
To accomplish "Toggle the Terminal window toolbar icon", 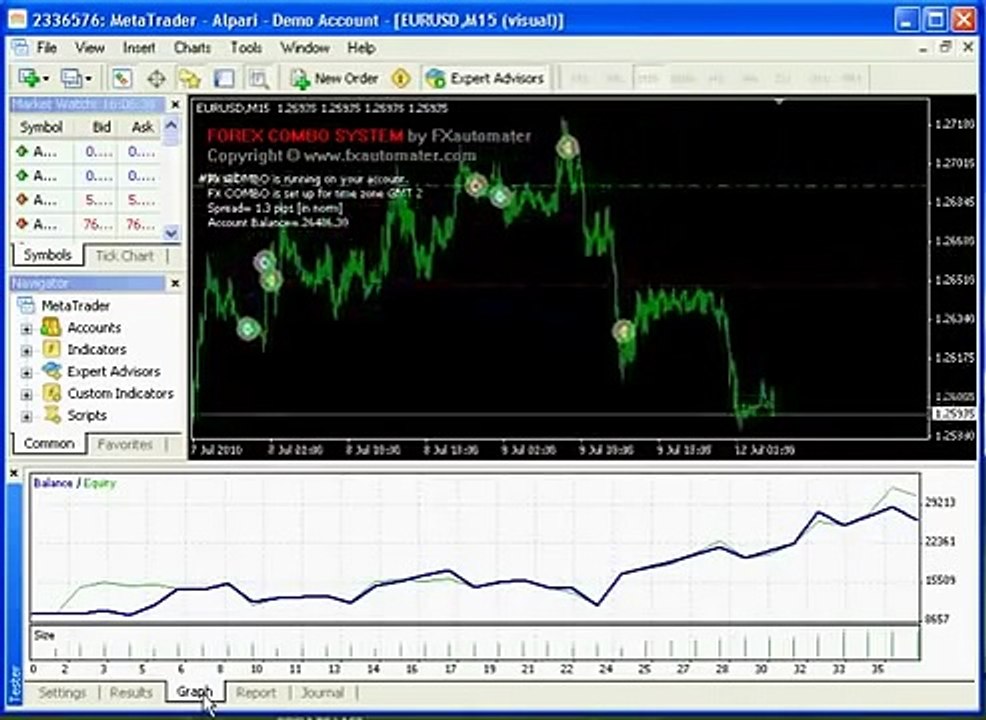I will (x=223, y=79).
